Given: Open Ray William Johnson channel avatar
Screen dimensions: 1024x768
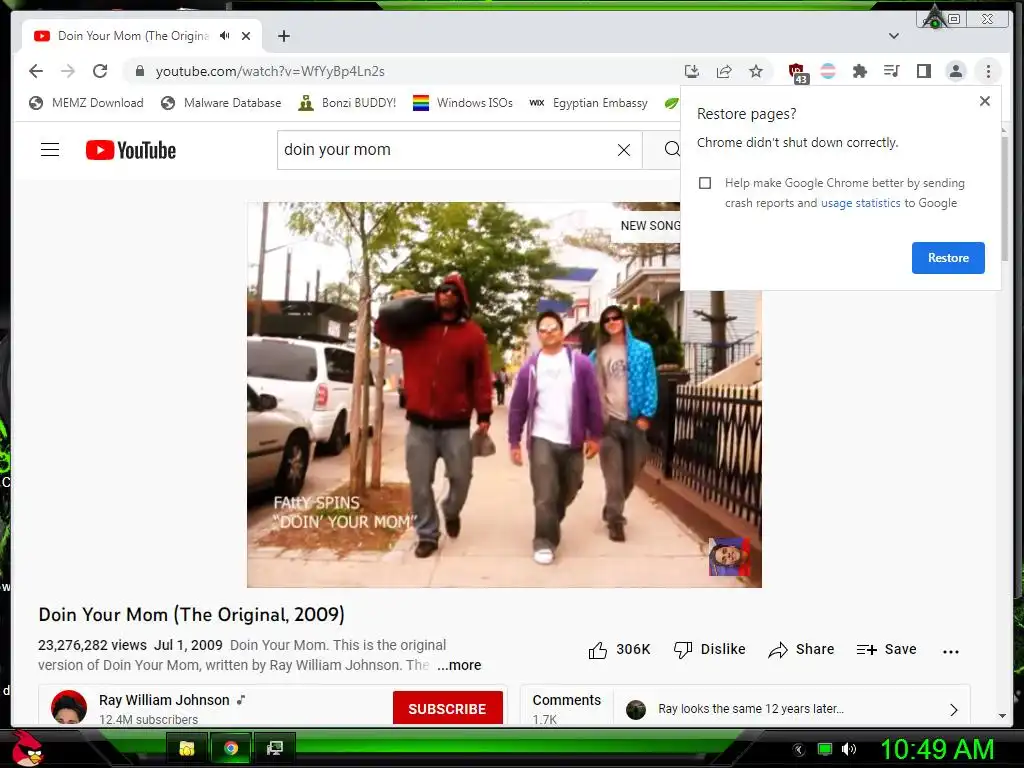Looking at the screenshot, I should click(x=69, y=707).
